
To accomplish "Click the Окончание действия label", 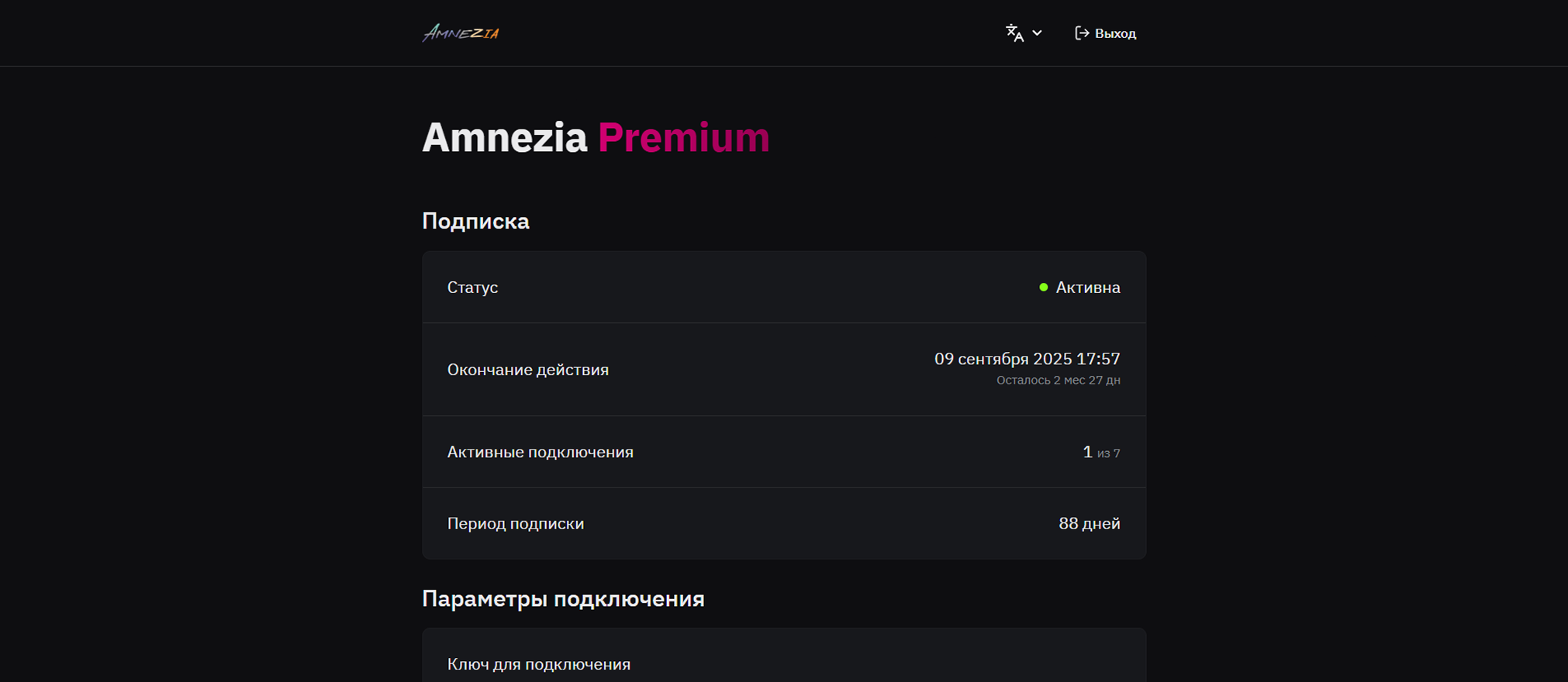I will 527,370.
